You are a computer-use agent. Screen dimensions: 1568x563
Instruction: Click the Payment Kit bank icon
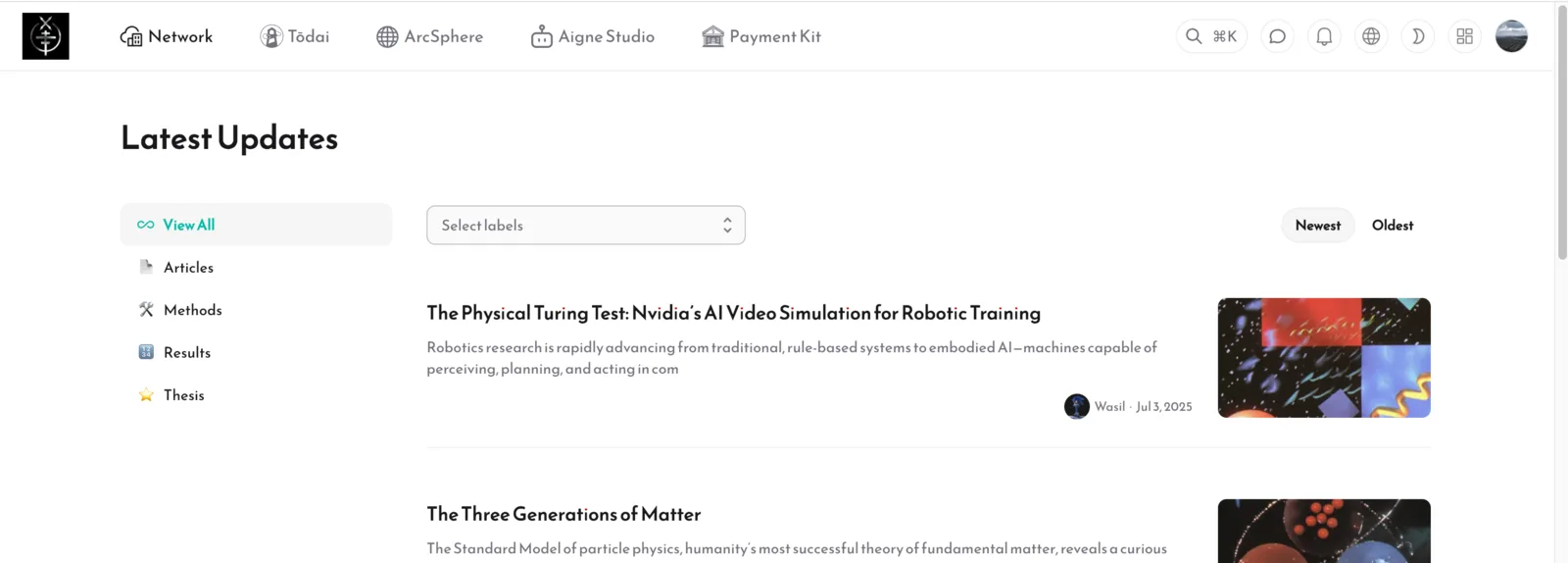pyautogui.click(x=713, y=36)
